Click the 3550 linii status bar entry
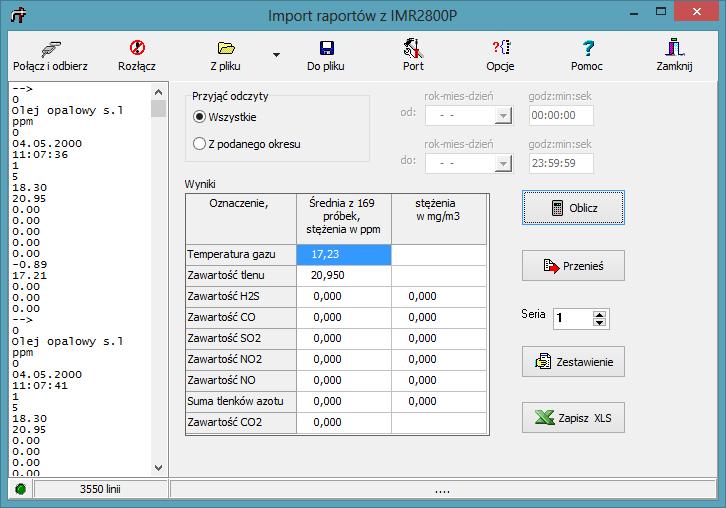 pyautogui.click(x=100, y=489)
